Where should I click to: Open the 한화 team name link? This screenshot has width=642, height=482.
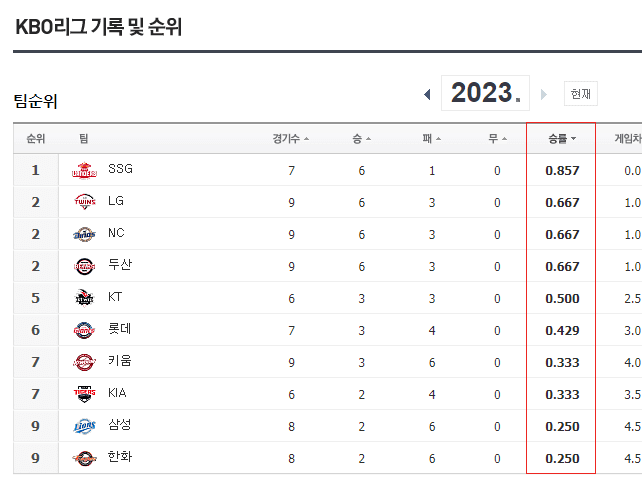(x=120, y=457)
